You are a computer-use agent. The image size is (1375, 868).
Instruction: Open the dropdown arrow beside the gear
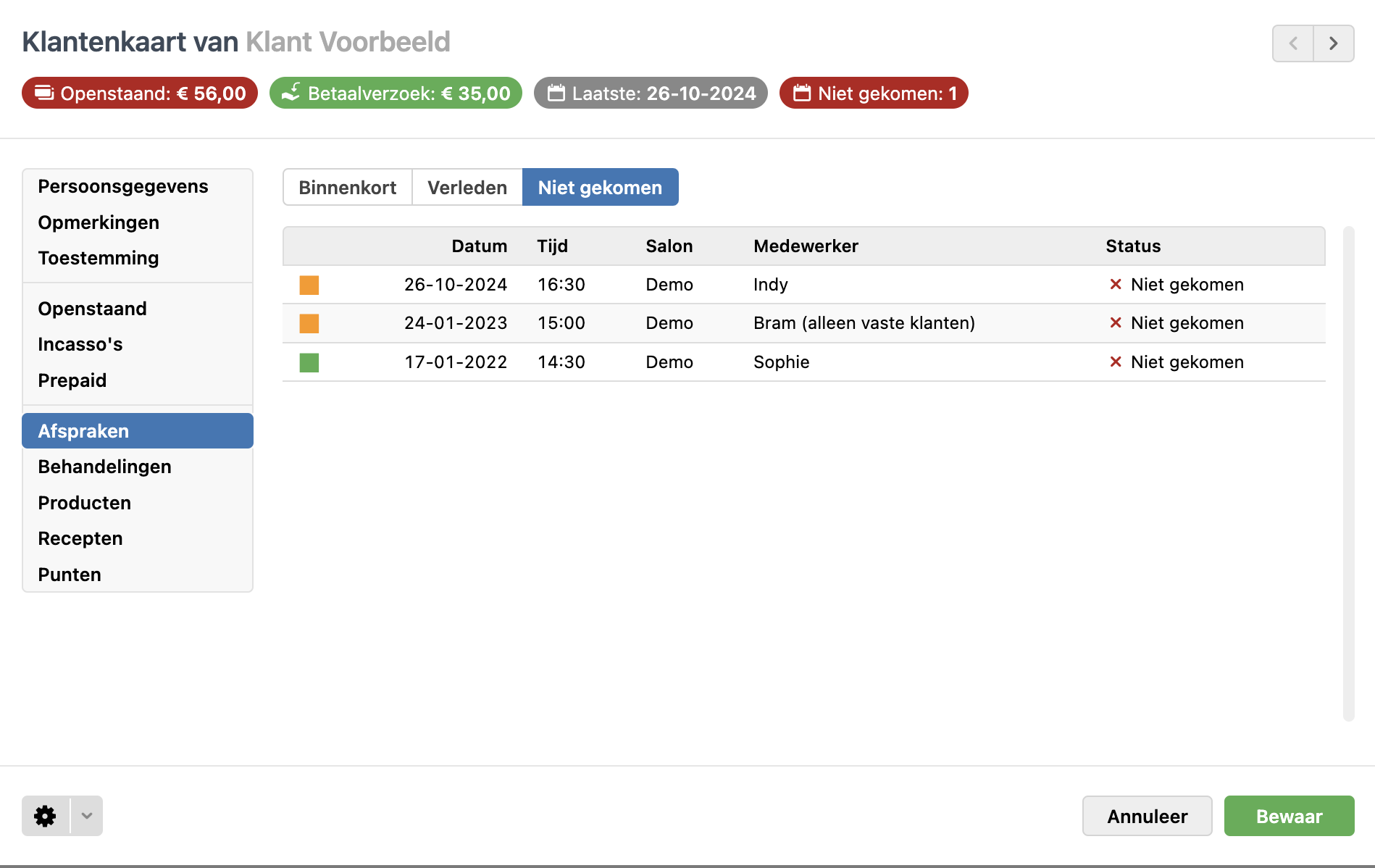click(87, 816)
